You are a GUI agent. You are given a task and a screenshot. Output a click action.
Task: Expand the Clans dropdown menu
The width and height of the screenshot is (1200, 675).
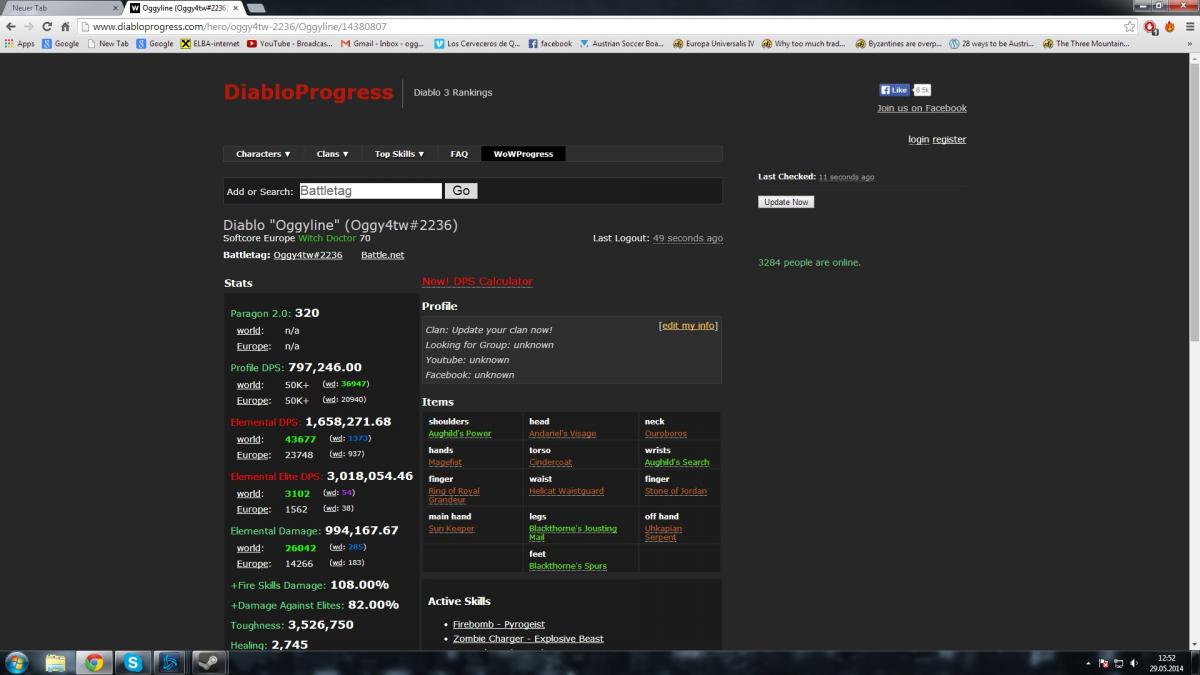point(333,154)
